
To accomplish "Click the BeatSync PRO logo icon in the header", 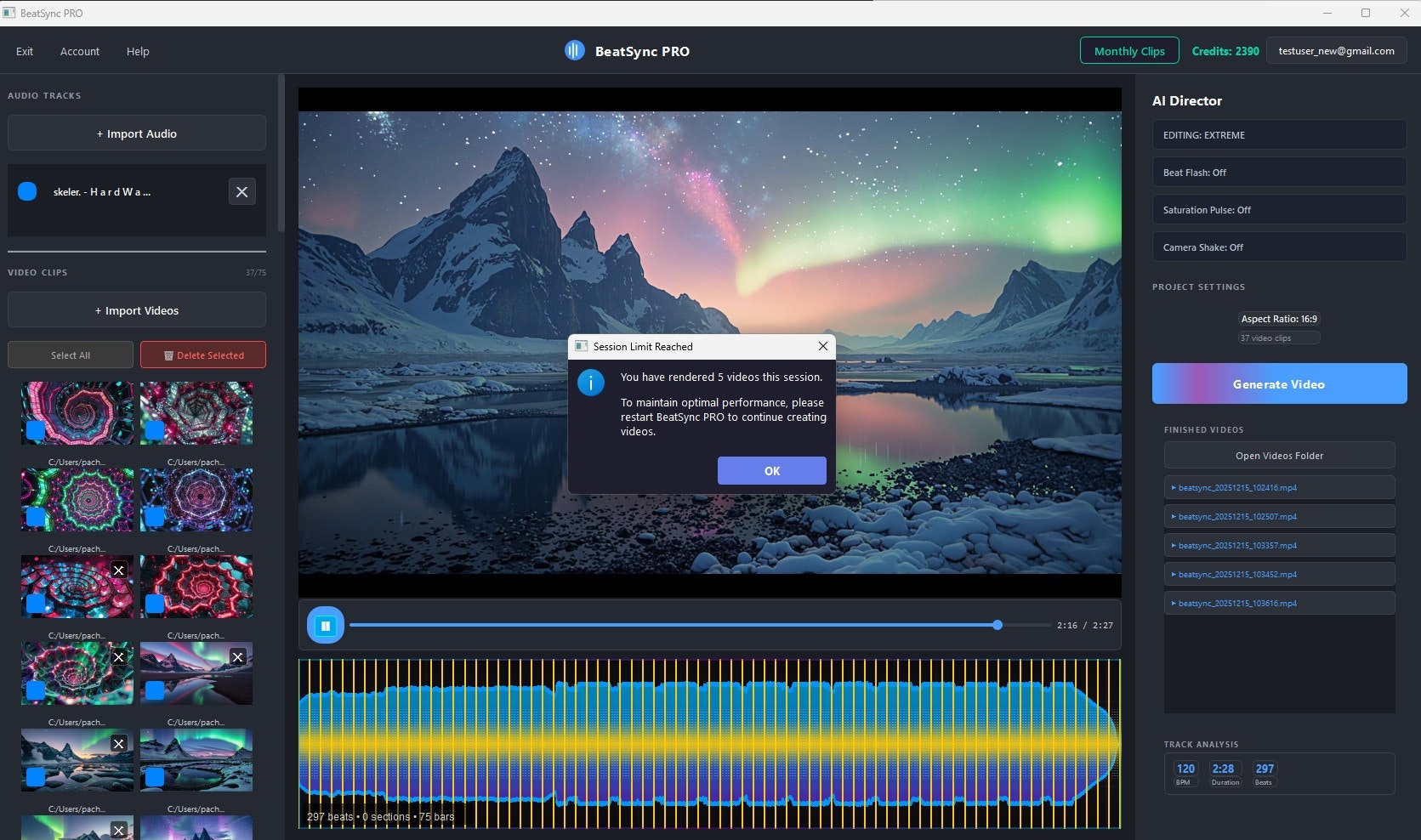I will (x=575, y=50).
